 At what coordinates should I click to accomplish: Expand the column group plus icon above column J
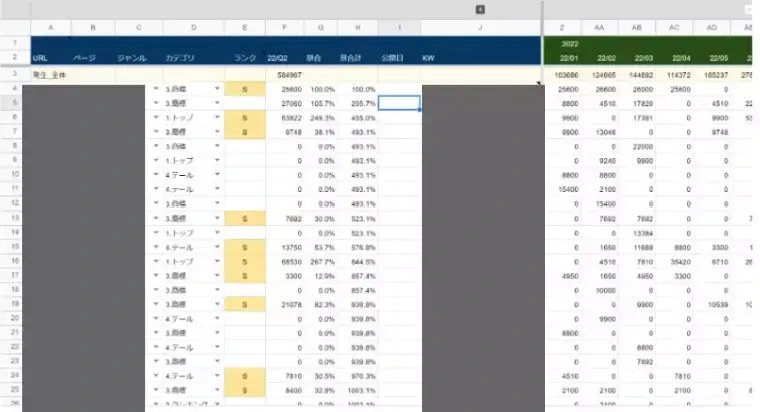click(x=480, y=9)
